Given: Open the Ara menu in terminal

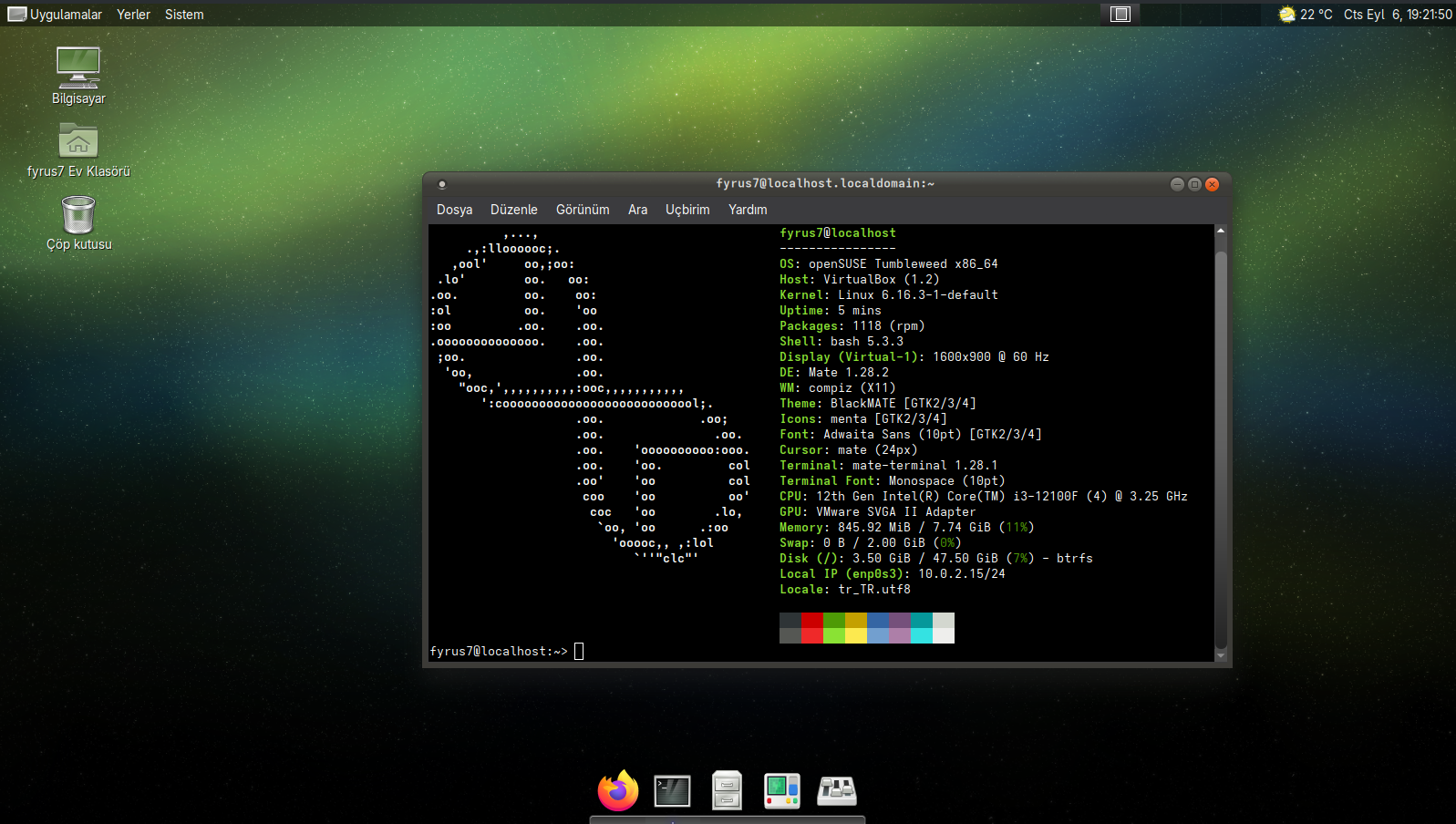Looking at the screenshot, I should point(637,210).
